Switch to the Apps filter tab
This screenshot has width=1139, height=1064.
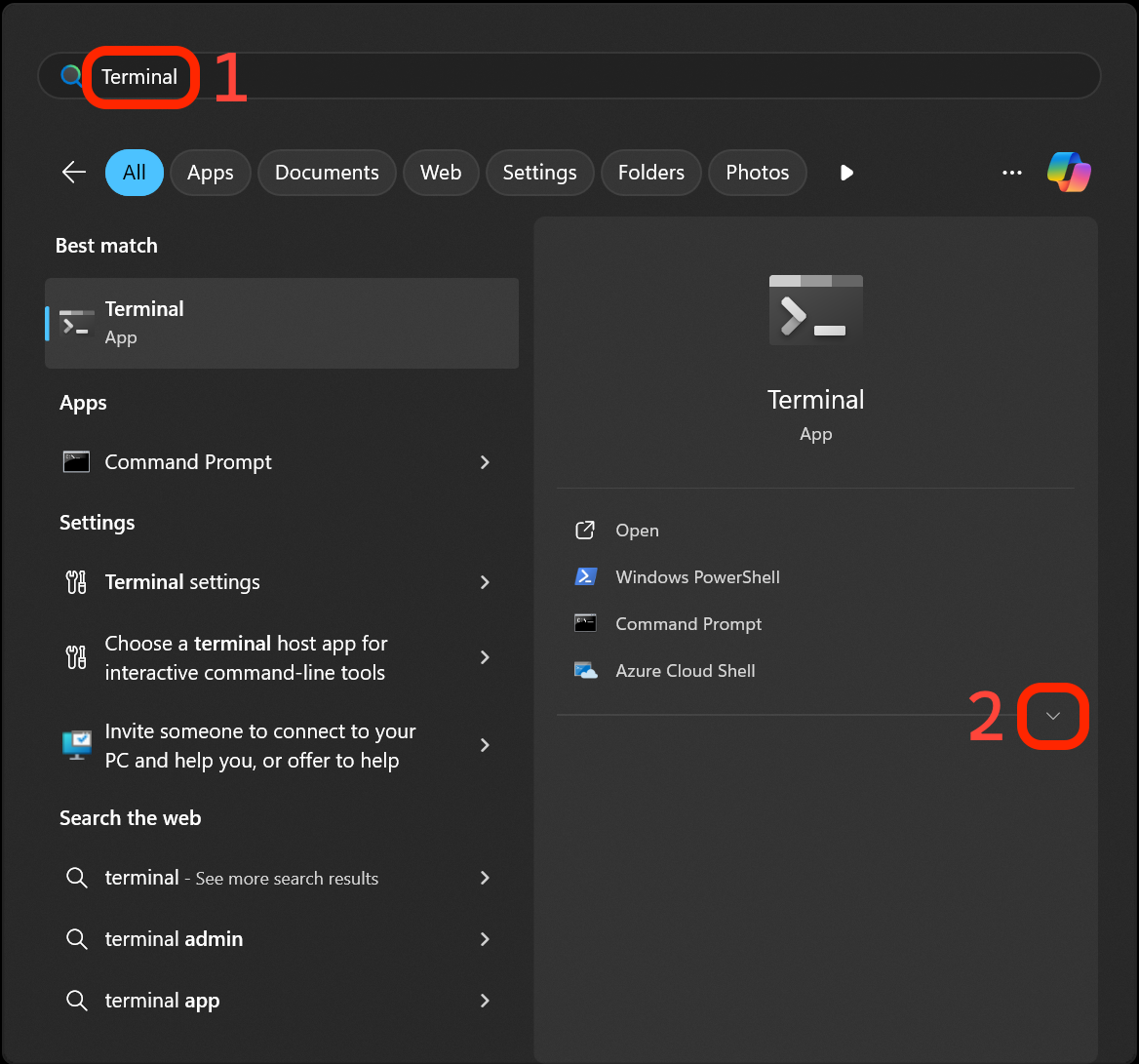(x=210, y=172)
